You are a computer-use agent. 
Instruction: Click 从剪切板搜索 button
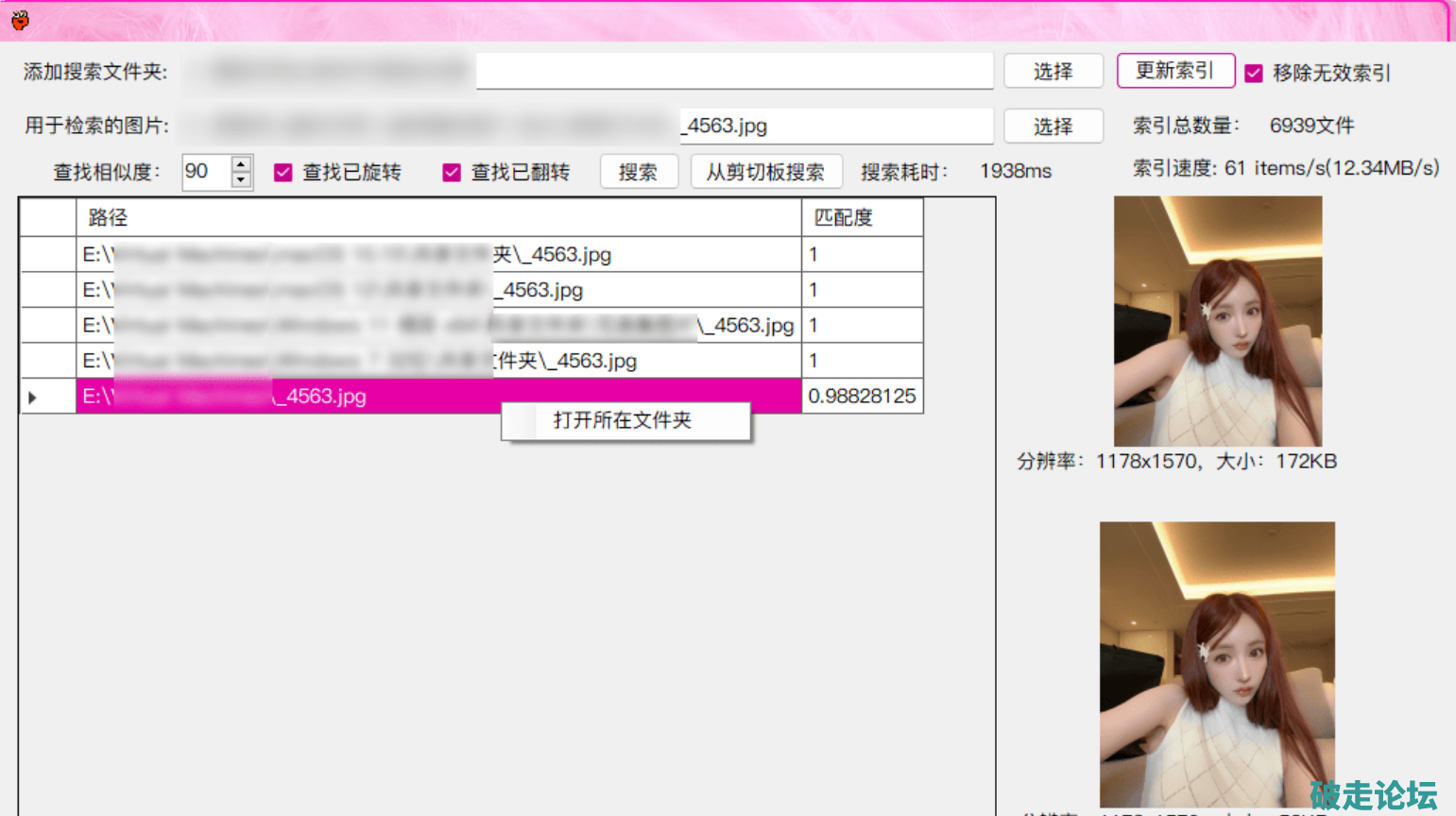click(765, 173)
